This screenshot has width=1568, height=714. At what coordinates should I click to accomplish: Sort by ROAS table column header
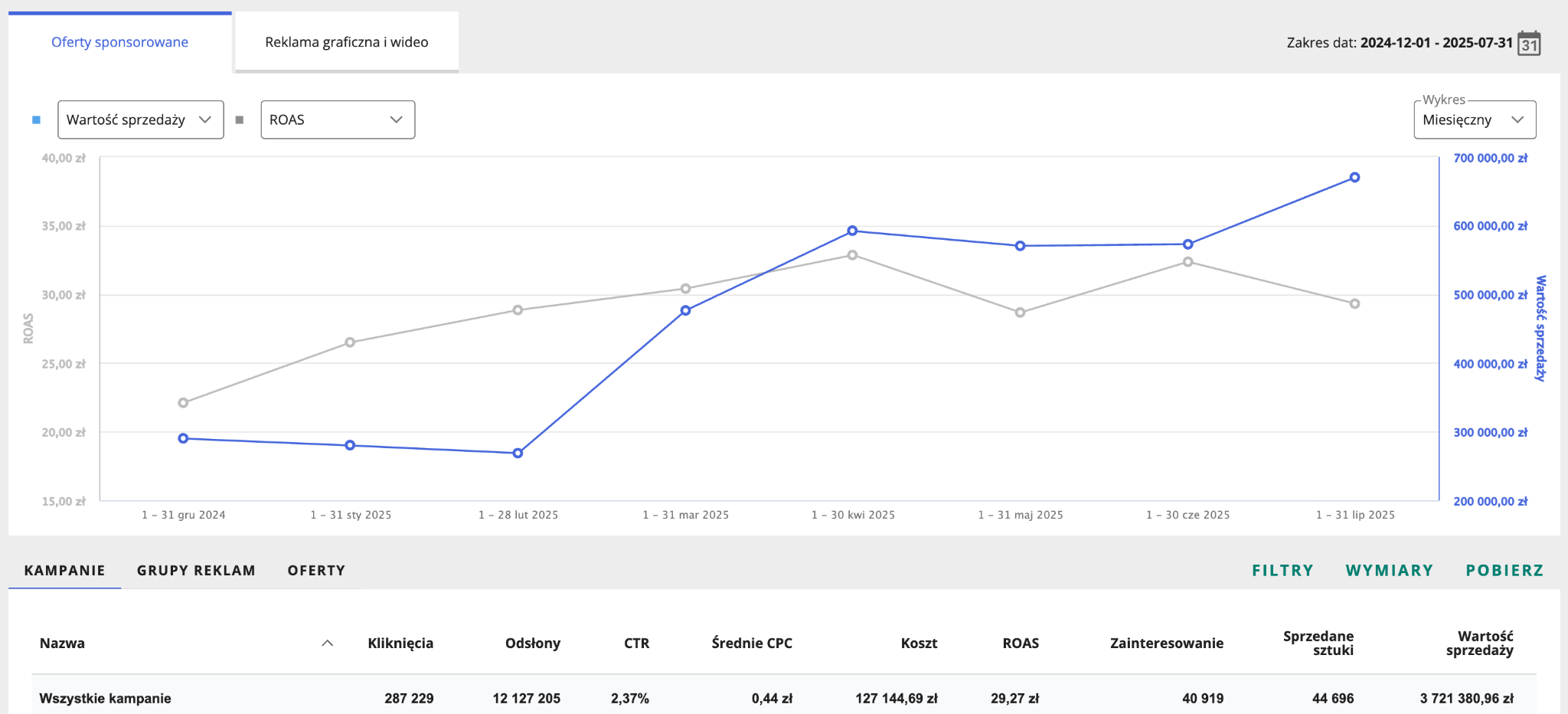point(1021,644)
